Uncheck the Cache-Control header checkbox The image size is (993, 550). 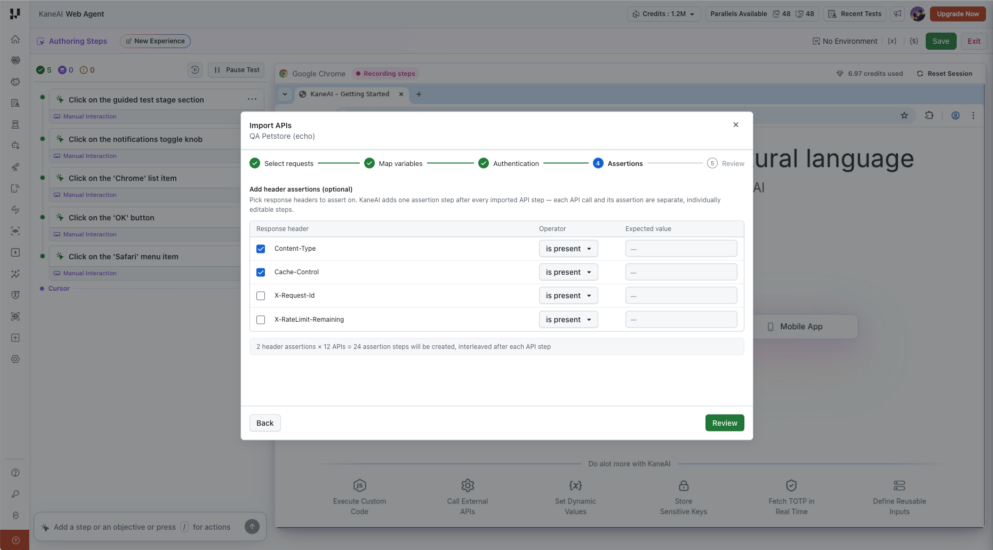click(x=260, y=272)
